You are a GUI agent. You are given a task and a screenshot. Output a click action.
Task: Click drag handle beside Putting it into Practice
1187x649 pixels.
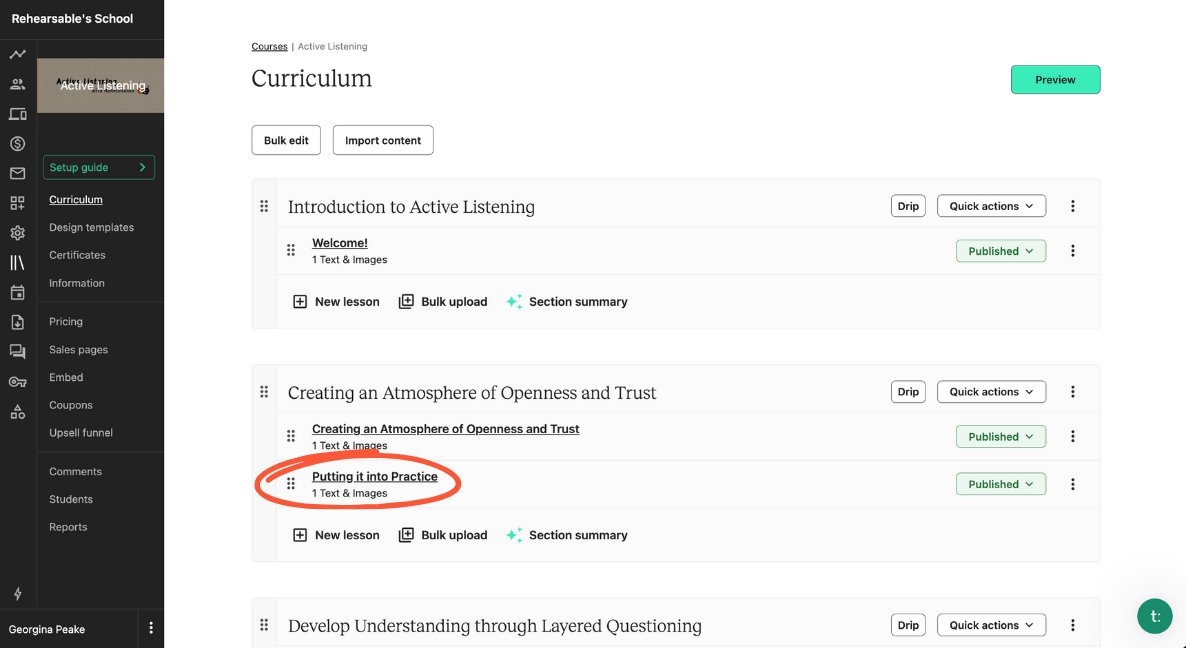(291, 484)
